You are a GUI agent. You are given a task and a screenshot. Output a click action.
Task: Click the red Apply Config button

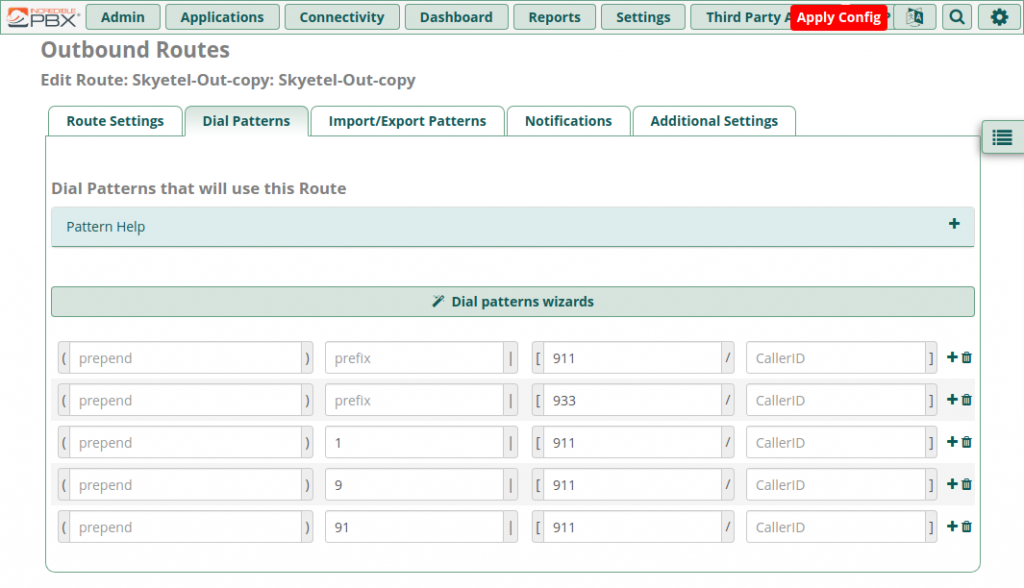point(839,17)
